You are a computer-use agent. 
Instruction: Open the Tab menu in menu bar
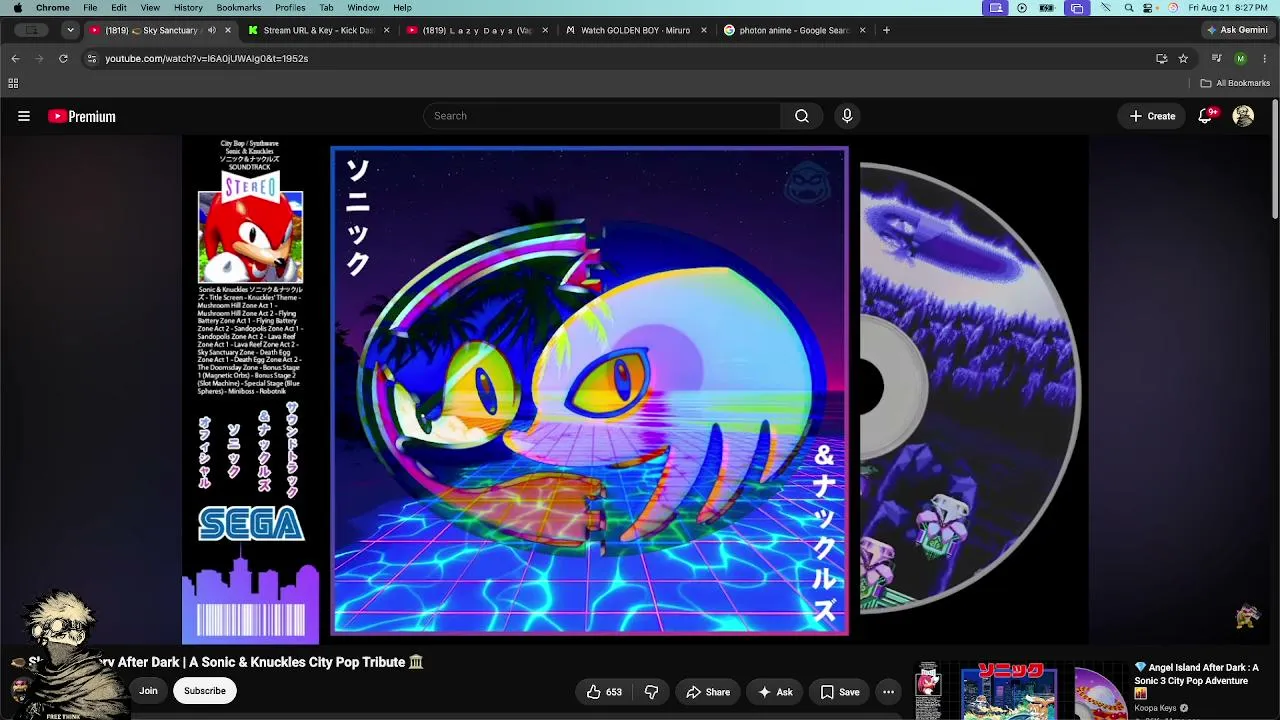point(326,8)
